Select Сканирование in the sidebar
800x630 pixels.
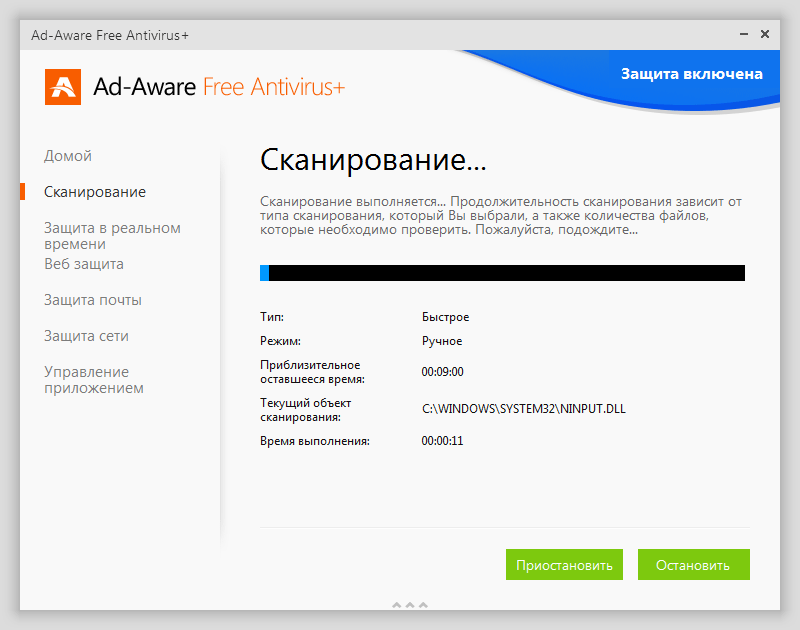coord(95,192)
